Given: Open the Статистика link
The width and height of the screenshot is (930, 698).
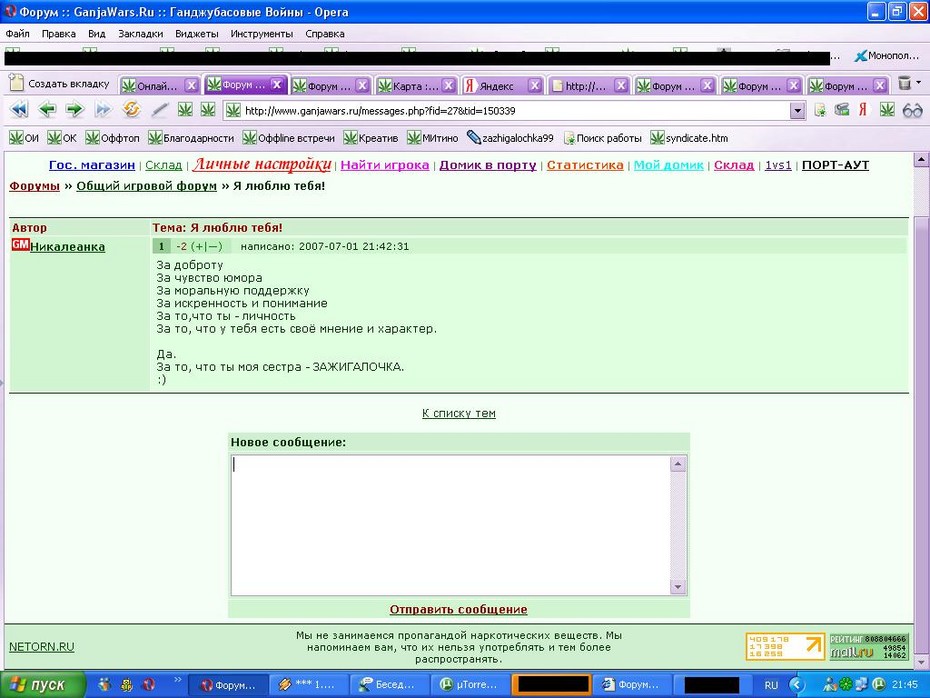Looking at the screenshot, I should click(585, 165).
